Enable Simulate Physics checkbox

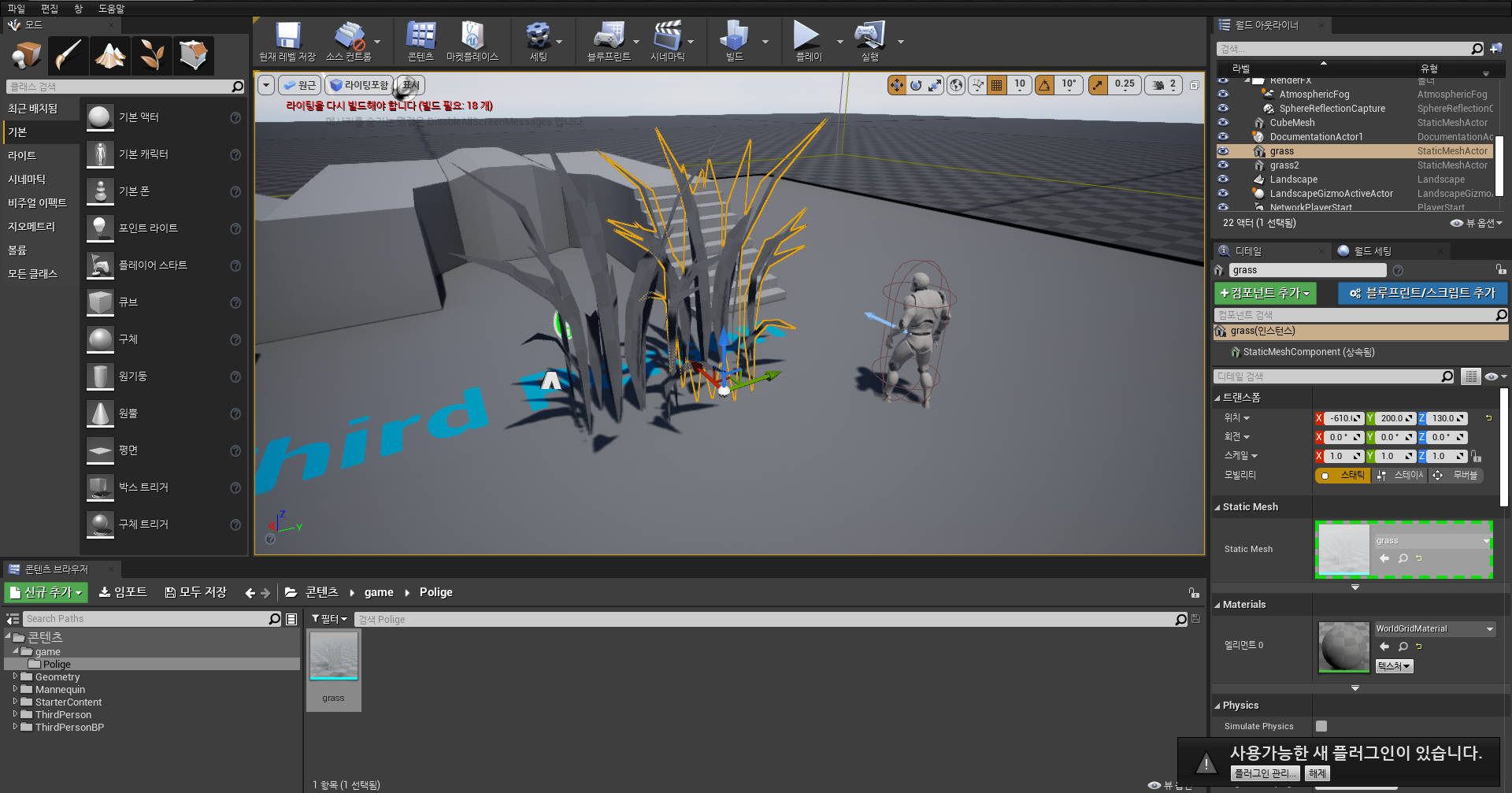[1321, 726]
